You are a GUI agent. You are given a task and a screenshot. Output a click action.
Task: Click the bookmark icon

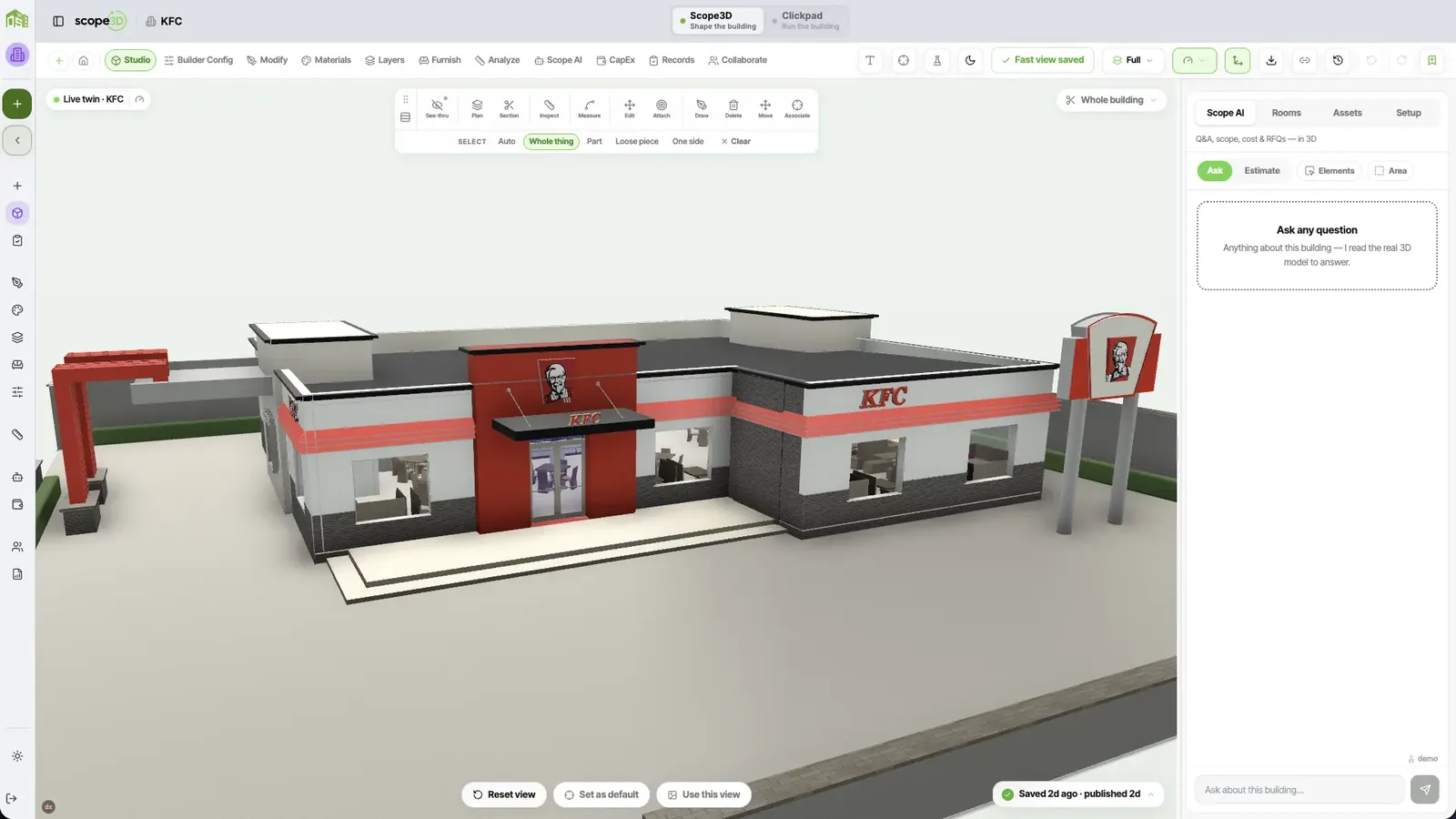(x=1432, y=60)
